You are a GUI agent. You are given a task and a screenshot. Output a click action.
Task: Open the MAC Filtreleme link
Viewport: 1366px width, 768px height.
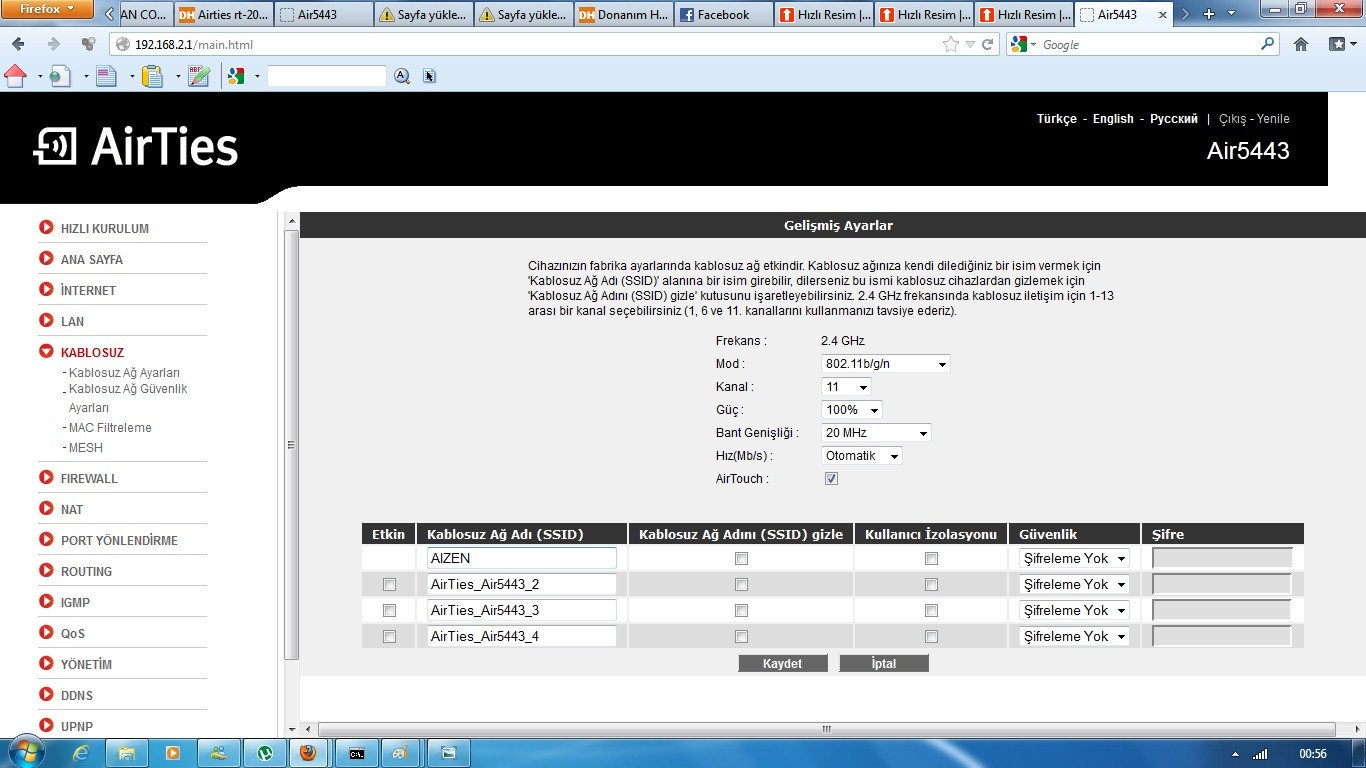point(110,428)
